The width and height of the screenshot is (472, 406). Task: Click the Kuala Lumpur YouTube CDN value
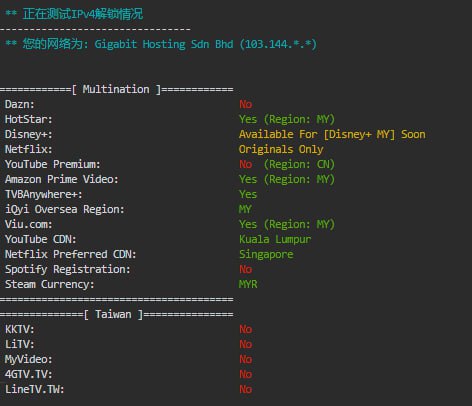[275, 239]
